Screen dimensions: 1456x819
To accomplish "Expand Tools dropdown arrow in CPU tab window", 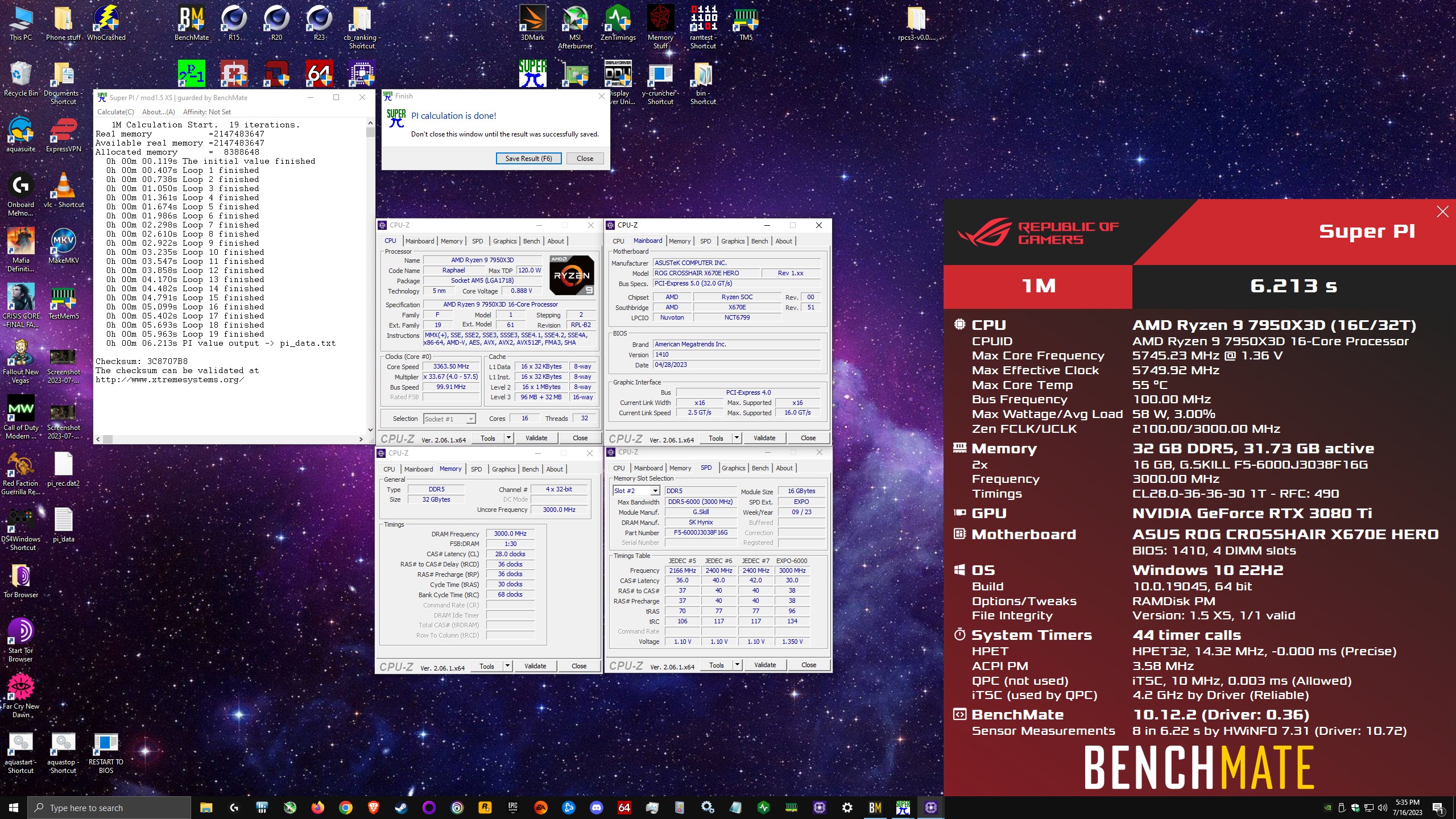I will [508, 438].
